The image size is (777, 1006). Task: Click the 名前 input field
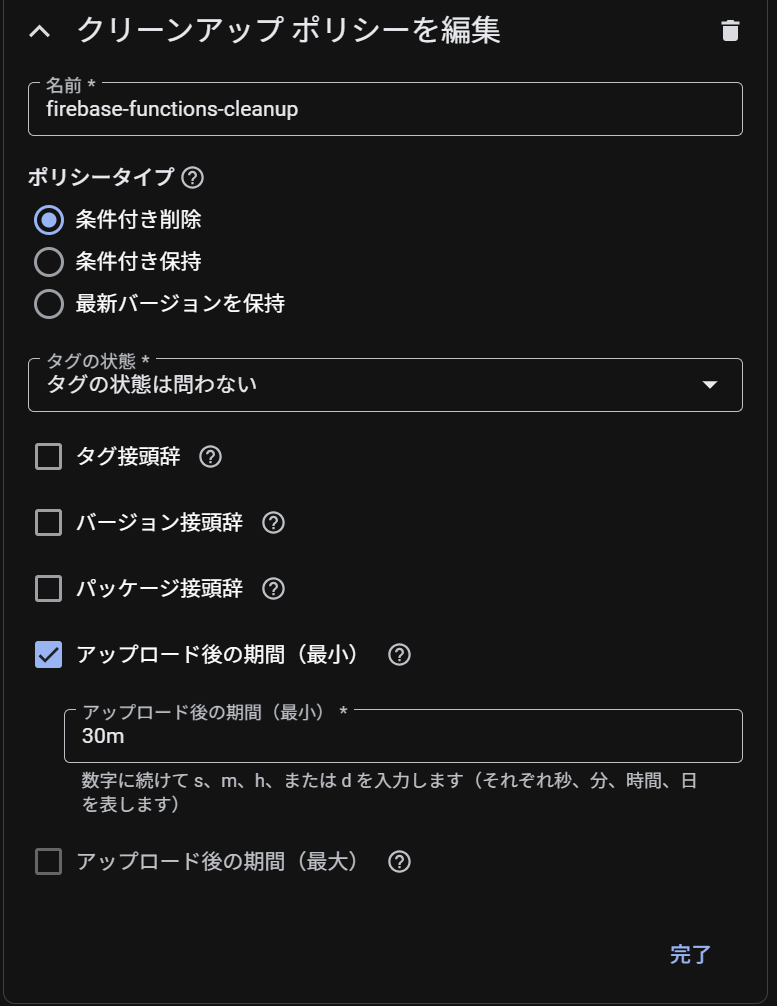[x=385, y=110]
